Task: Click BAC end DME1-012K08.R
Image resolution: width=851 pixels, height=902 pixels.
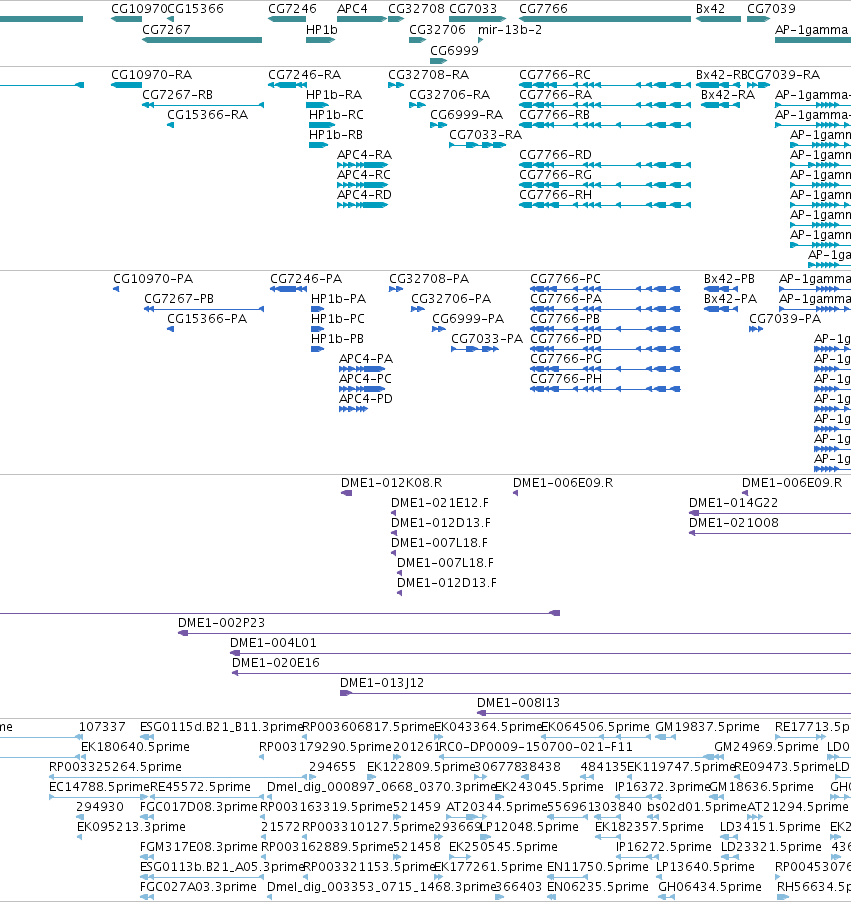Action: [x=391, y=483]
